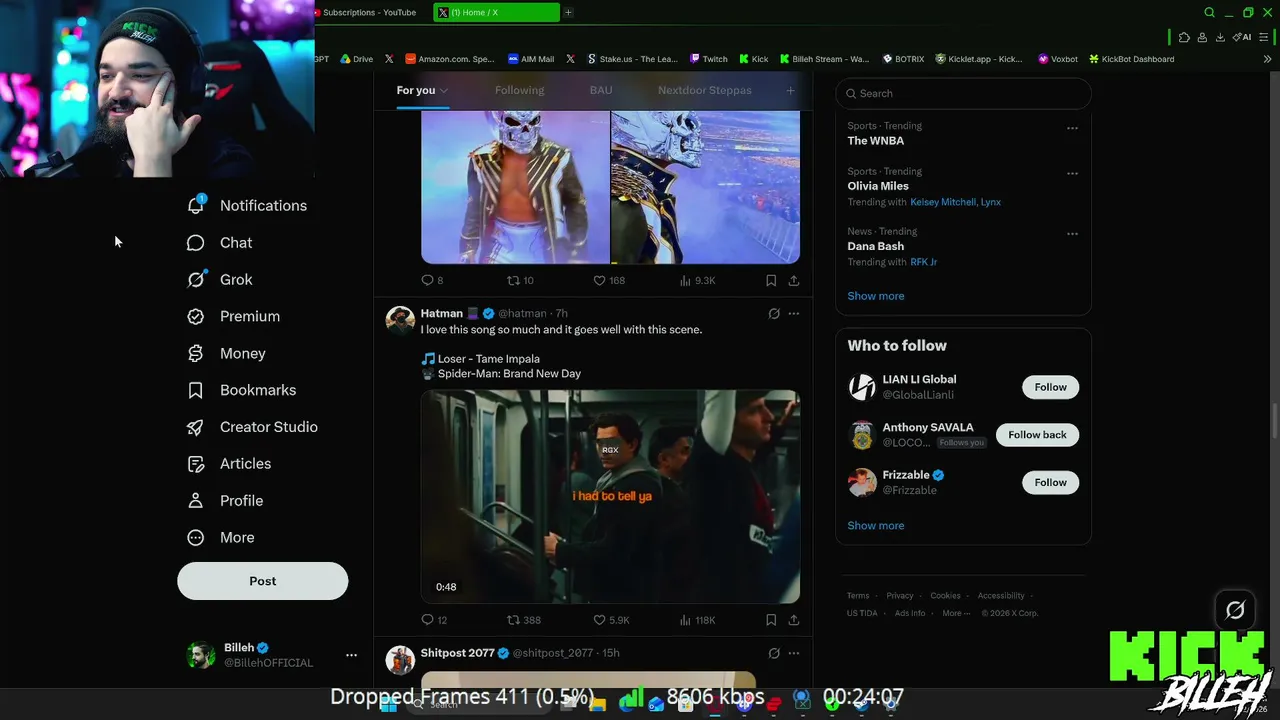Ask Grok about Shitpost 2077's post
This screenshot has width=1280, height=720.
click(x=774, y=653)
